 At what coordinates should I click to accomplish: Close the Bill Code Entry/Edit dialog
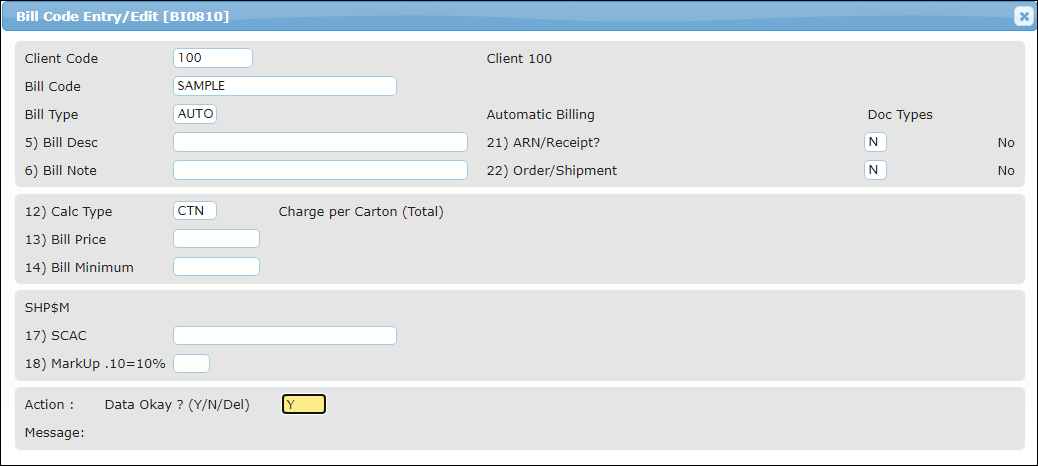[1023, 17]
